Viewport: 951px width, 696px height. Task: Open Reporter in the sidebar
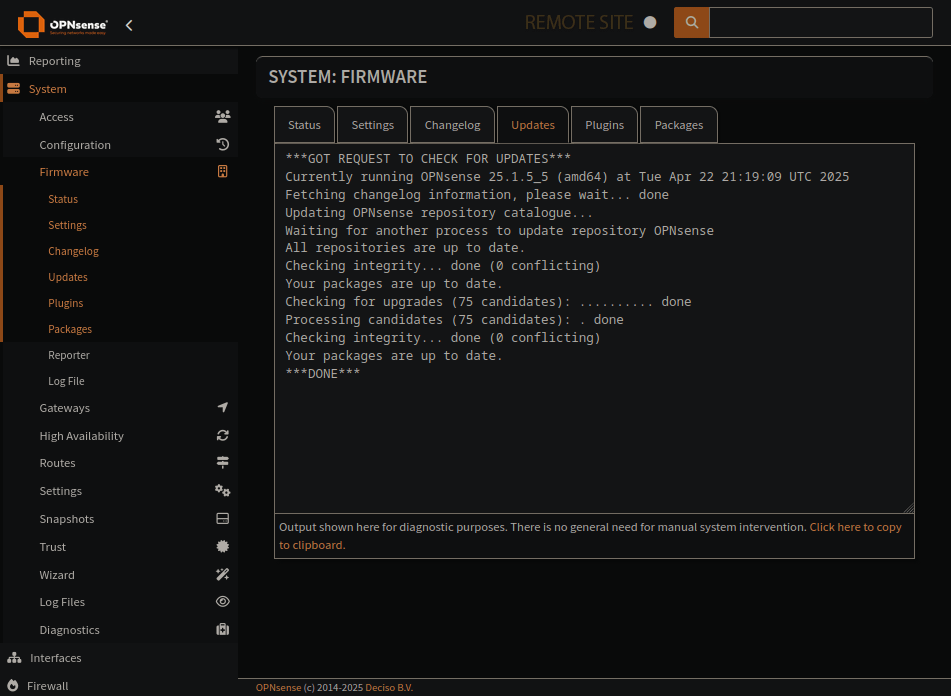[x=69, y=355]
